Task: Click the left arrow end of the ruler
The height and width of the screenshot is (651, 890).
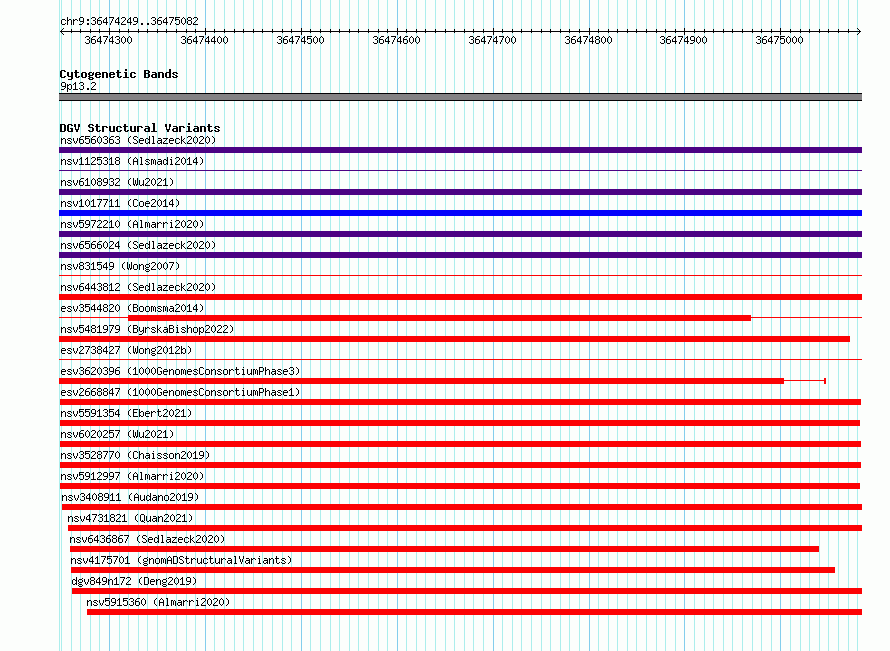Action: click(x=62, y=31)
